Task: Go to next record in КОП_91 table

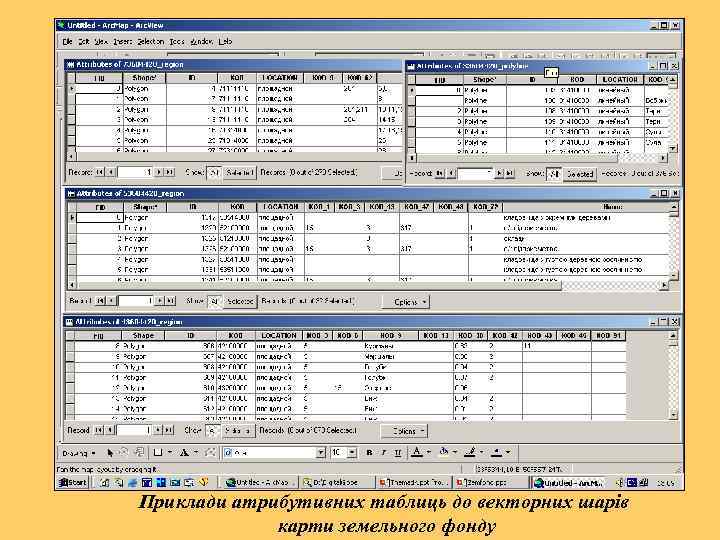Action: [x=158, y=430]
